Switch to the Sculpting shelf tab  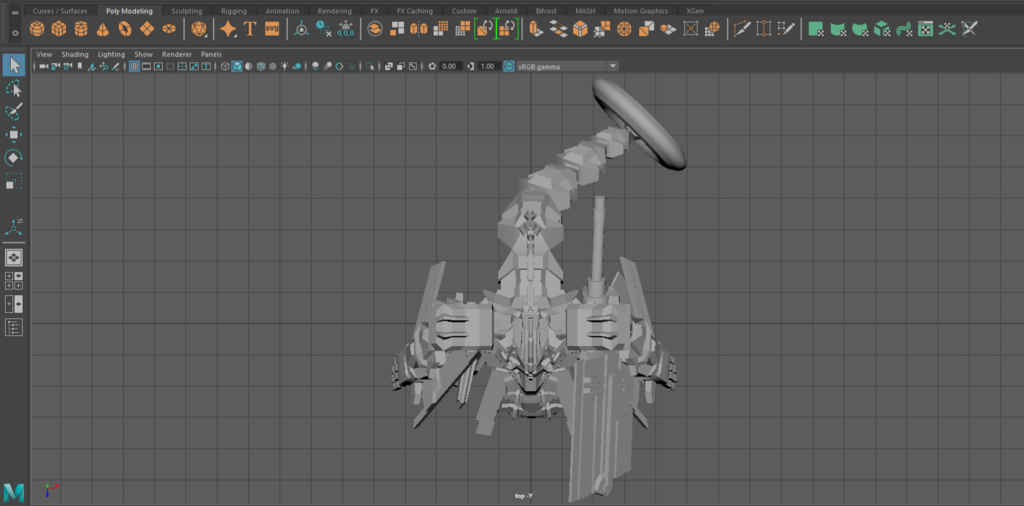pos(186,11)
